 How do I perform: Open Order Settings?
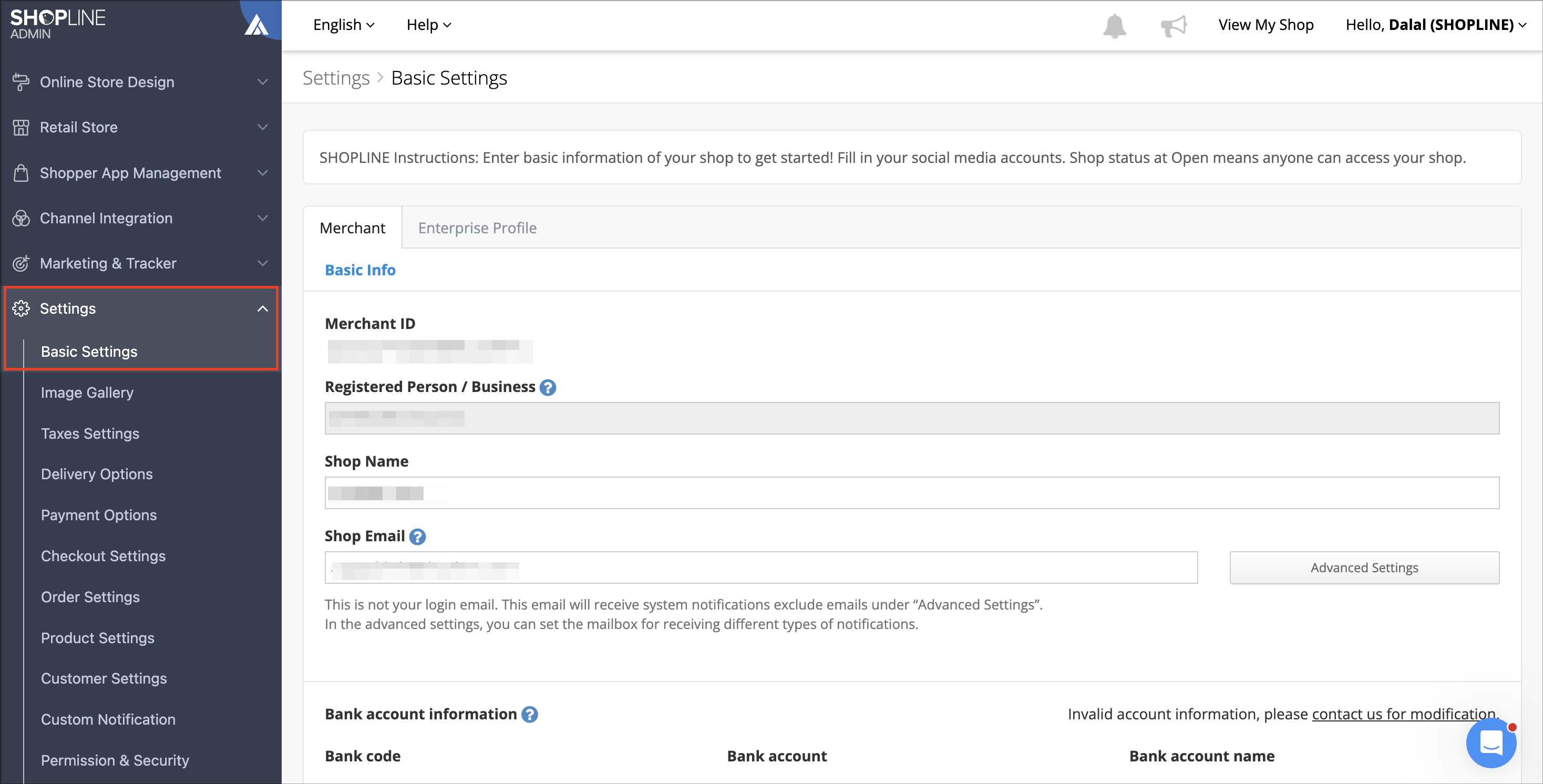click(x=90, y=597)
